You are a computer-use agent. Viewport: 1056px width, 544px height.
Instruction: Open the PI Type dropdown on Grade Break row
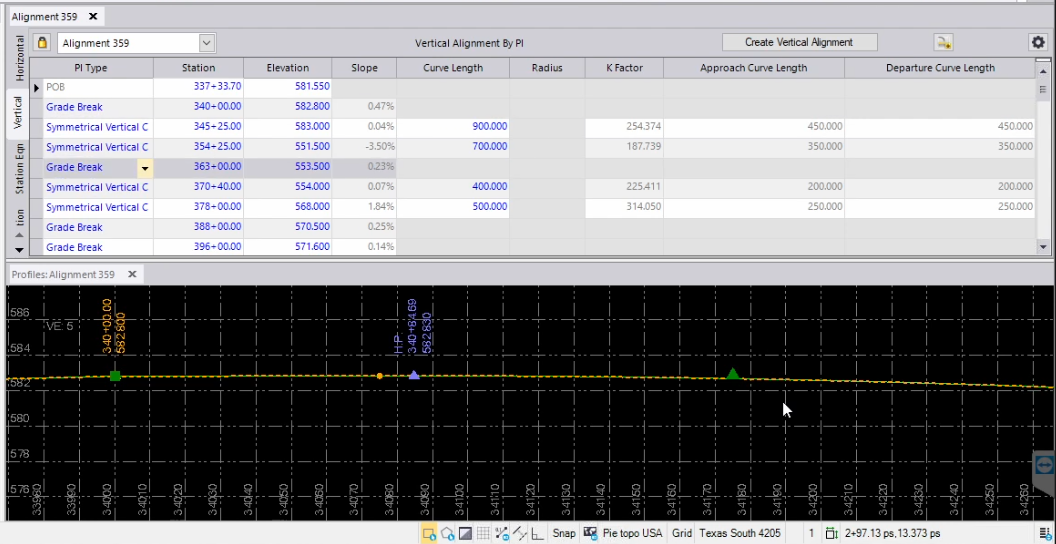(x=145, y=168)
